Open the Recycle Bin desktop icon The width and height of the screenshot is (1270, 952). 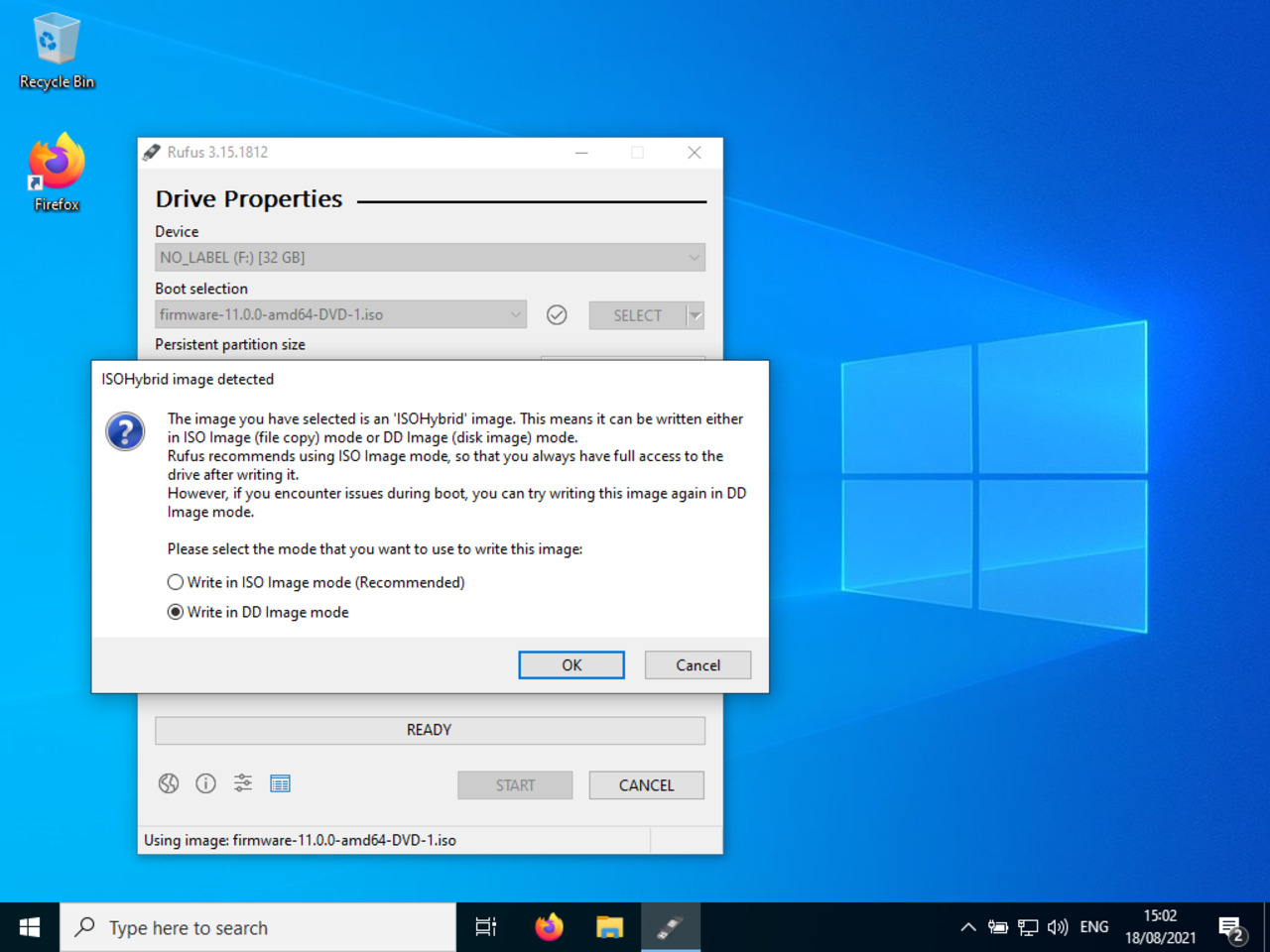coord(57,52)
